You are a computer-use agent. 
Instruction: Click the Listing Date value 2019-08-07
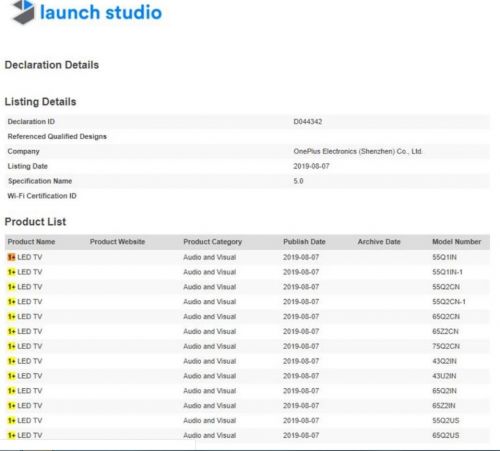click(x=311, y=166)
